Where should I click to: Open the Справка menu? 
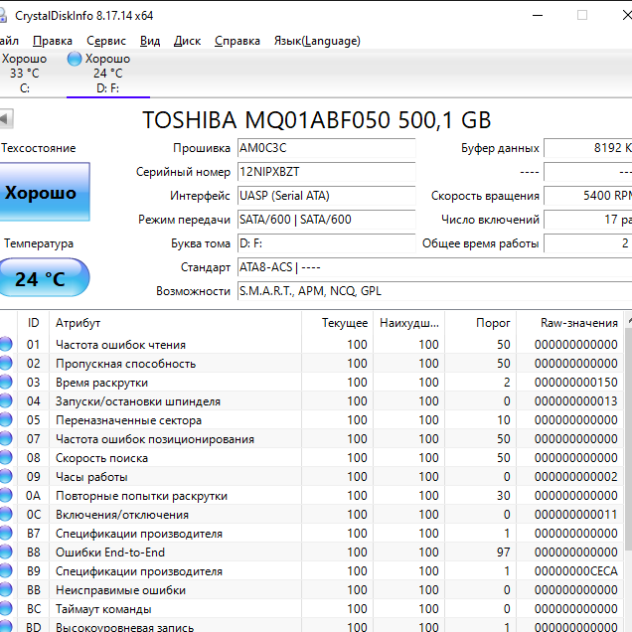pos(237,41)
